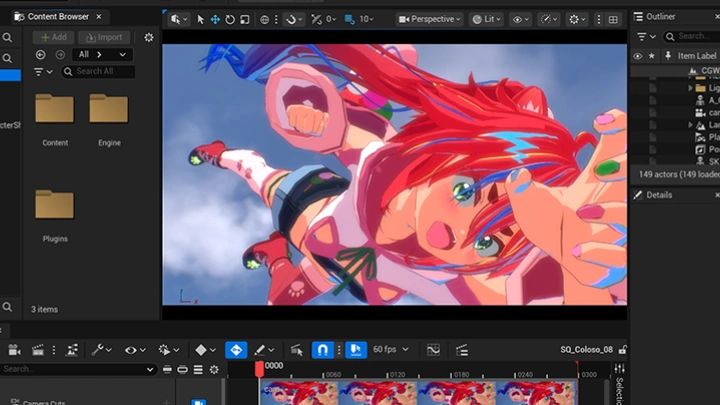Expand the Lig folder row in the Outliner
Image resolution: width=720 pixels, height=405 pixels.
[x=690, y=88]
